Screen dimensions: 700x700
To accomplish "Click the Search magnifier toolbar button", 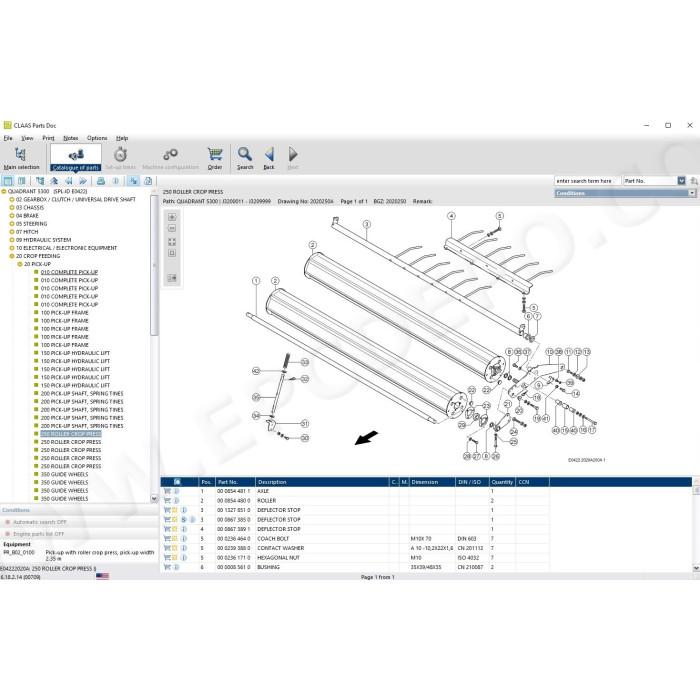I will (245, 159).
